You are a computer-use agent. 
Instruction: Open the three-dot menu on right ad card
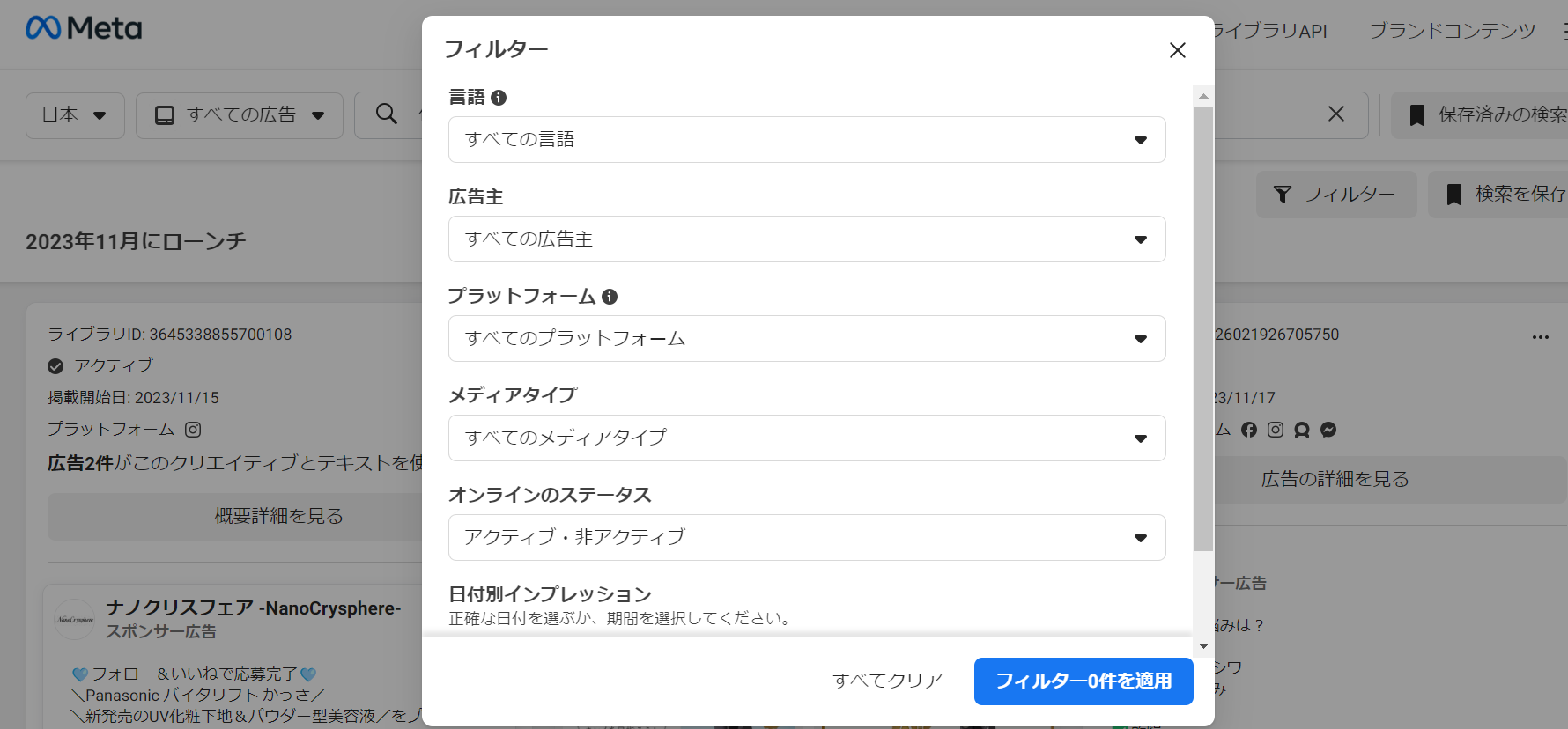pyautogui.click(x=1540, y=337)
